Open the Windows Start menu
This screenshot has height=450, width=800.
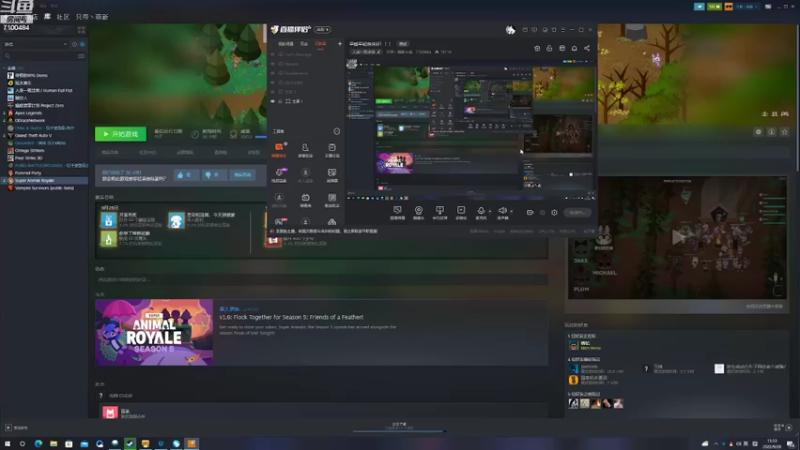pyautogui.click(x=7, y=444)
